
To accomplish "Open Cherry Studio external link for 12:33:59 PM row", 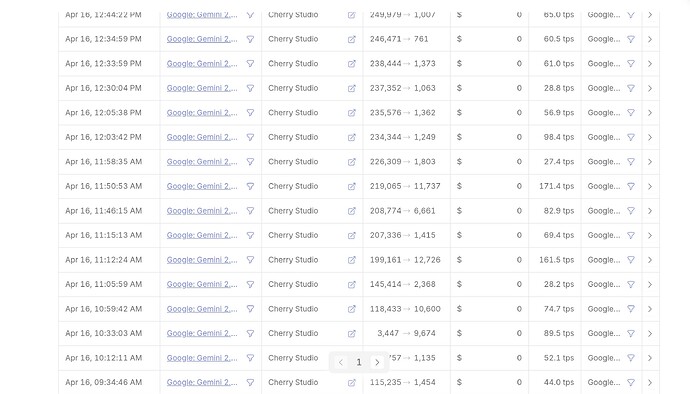I will pos(352,64).
